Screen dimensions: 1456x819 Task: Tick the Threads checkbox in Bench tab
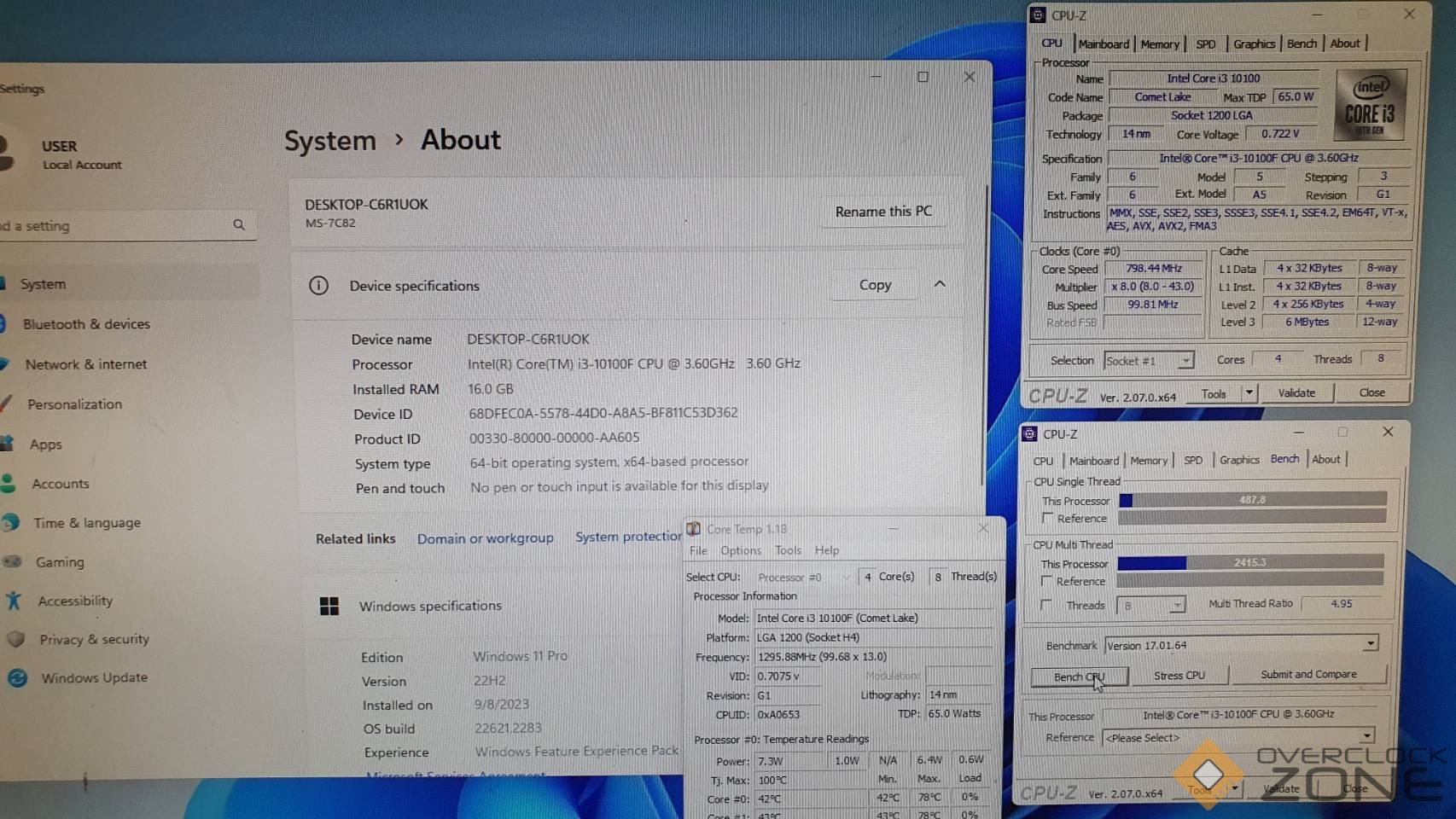click(1046, 605)
